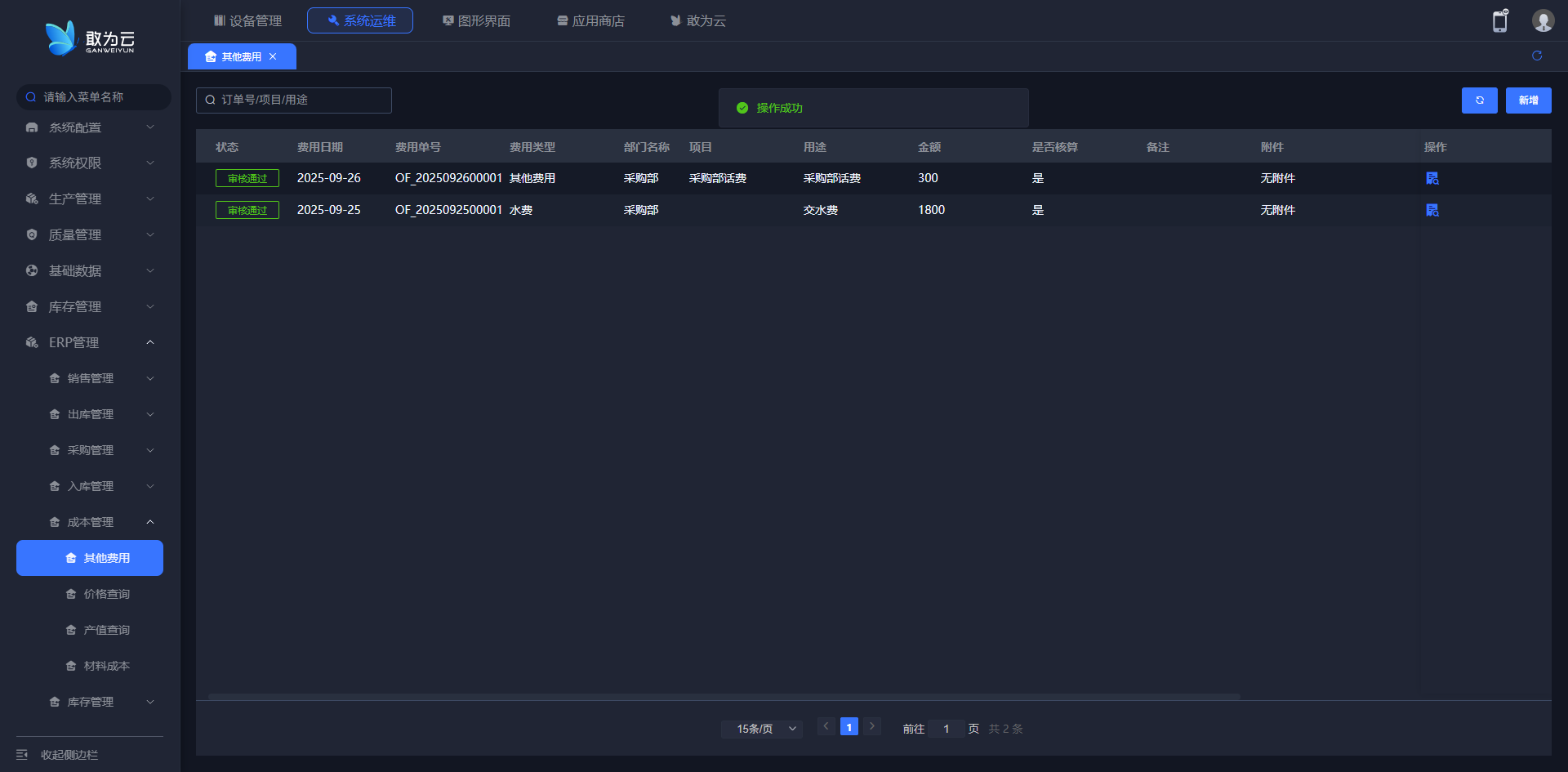Open the 图形界面 top menu
This screenshot has width=1568, height=772.
476,20
